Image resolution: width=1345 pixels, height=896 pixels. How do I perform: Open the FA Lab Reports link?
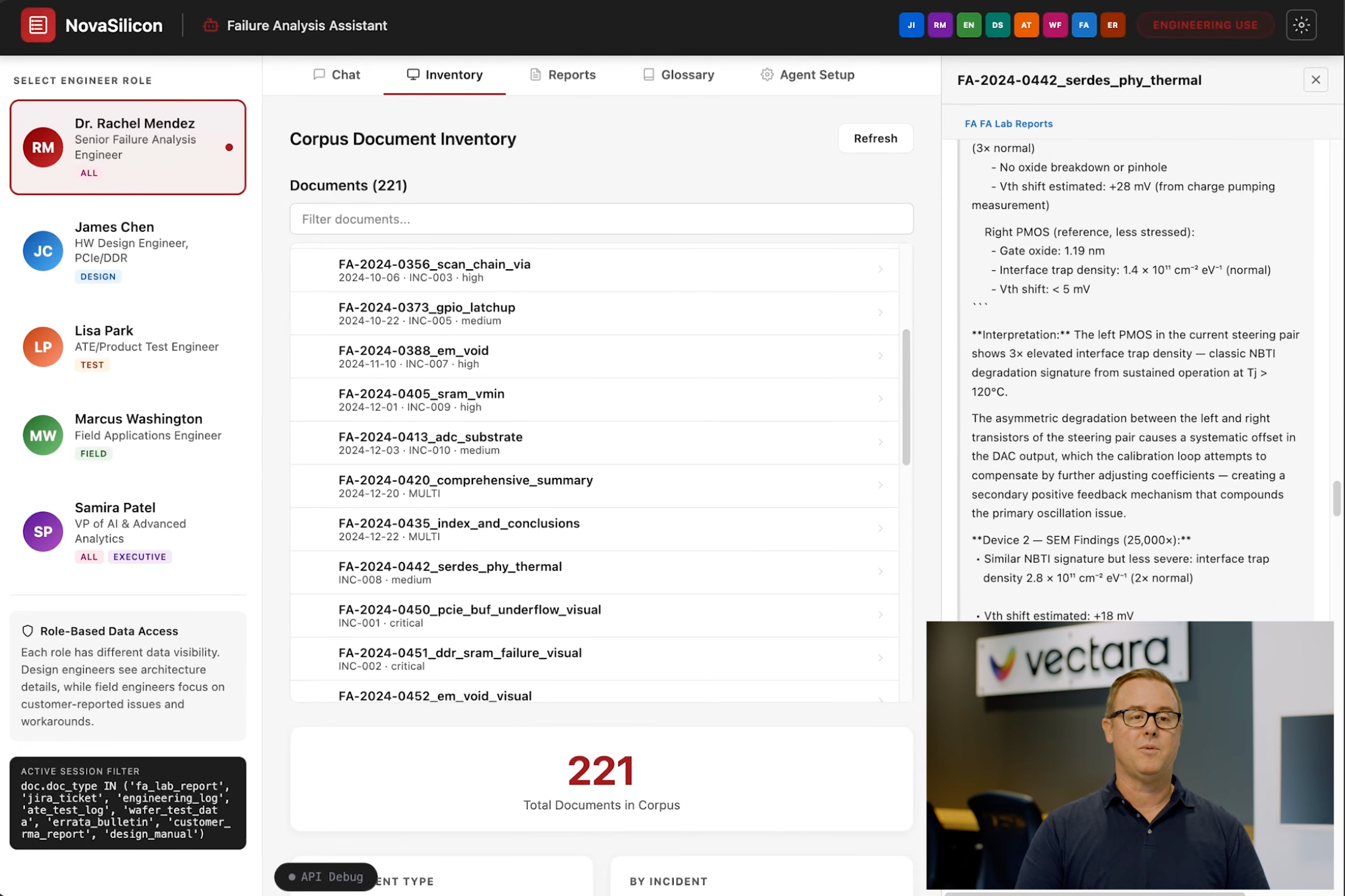click(x=1008, y=123)
